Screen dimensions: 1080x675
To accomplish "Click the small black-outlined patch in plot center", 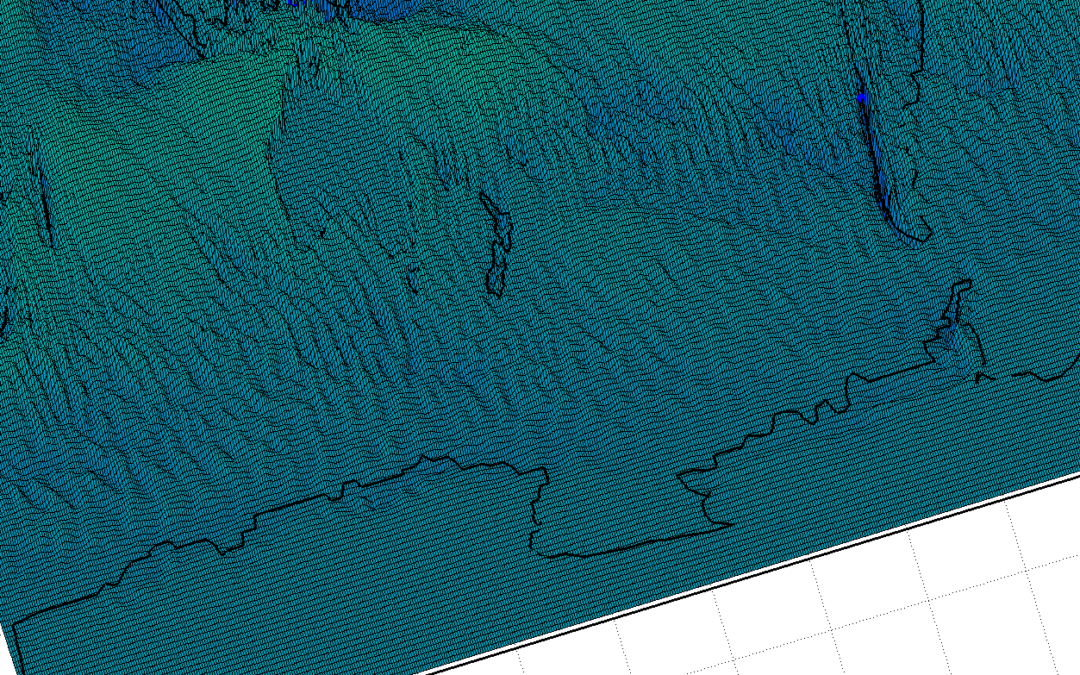I will (x=496, y=245).
